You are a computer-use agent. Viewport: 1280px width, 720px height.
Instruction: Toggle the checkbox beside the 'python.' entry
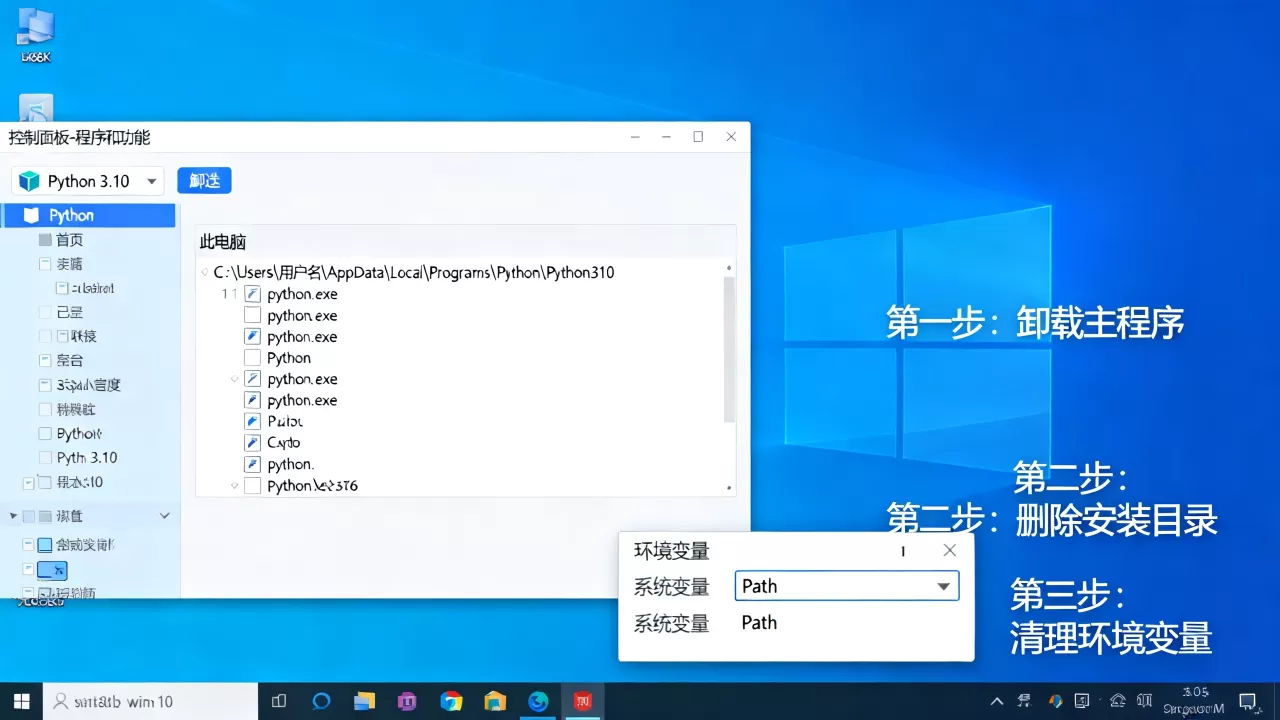pos(252,464)
